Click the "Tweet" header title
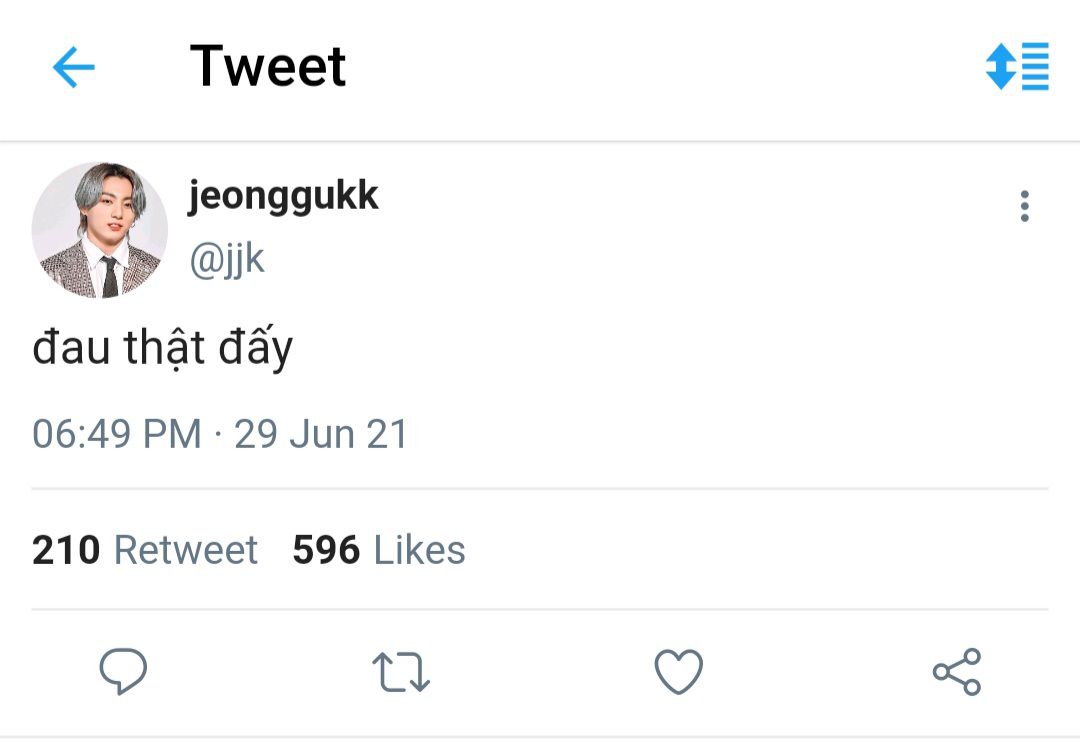1080x749 pixels. pos(268,66)
